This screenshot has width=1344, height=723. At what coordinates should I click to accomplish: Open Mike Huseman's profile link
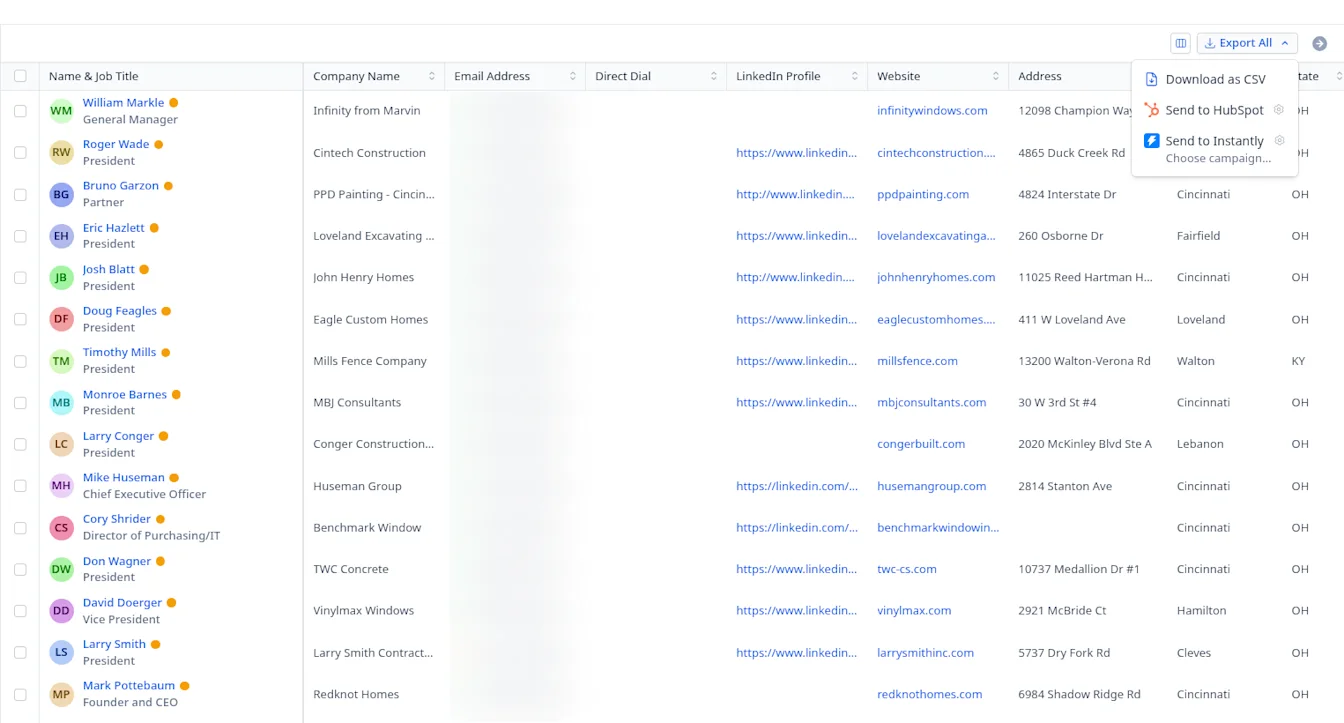124,478
